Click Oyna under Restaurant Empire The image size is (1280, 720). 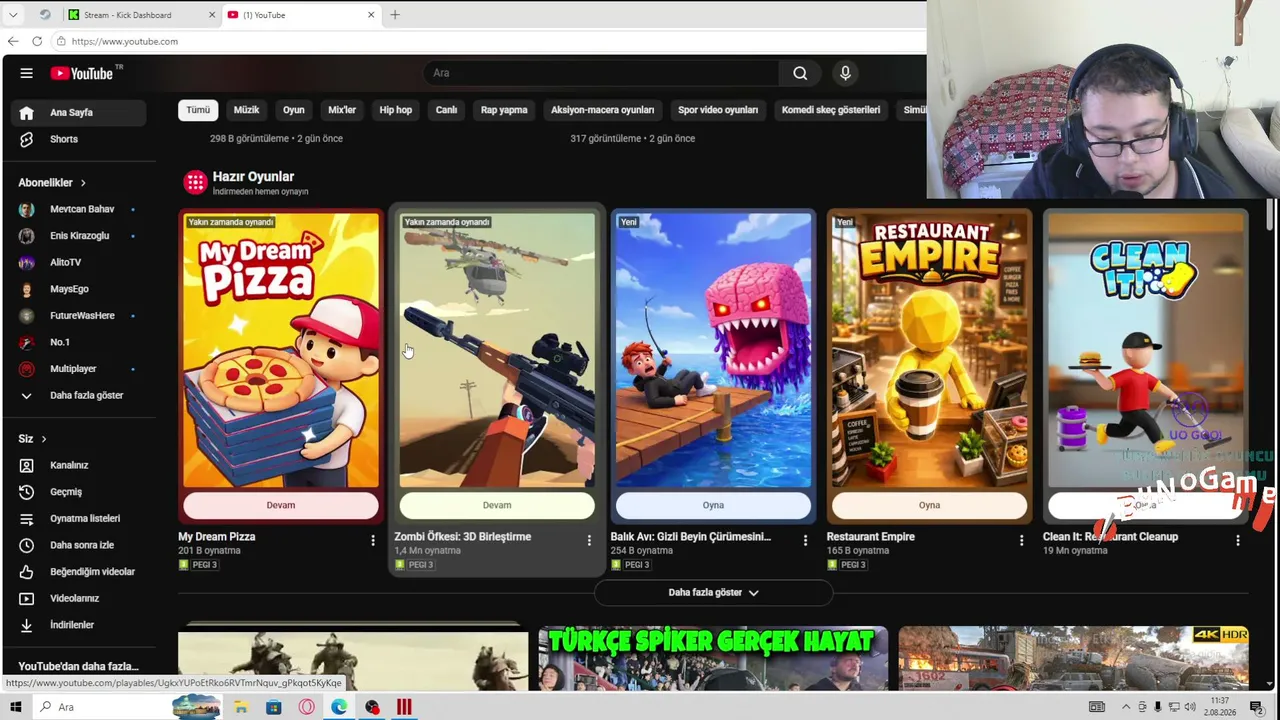pos(929,505)
